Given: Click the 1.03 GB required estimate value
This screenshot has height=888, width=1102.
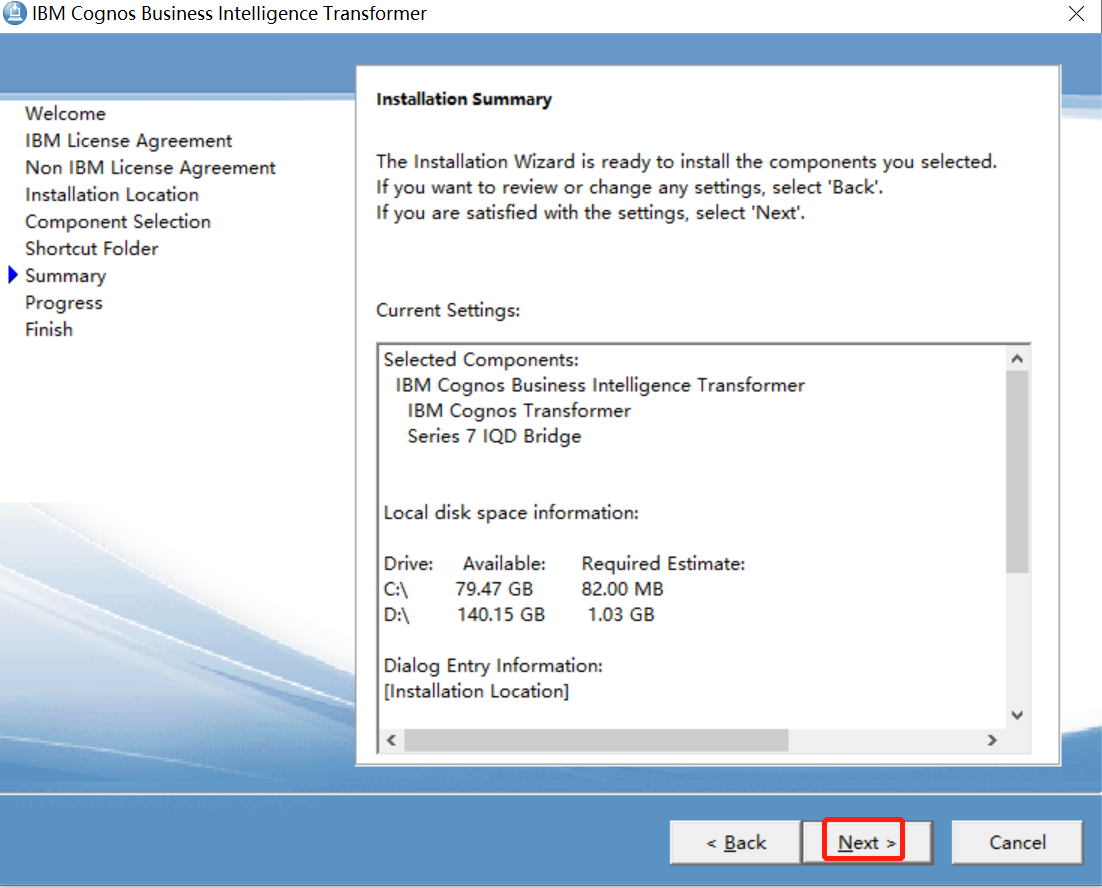Looking at the screenshot, I should tap(621, 615).
